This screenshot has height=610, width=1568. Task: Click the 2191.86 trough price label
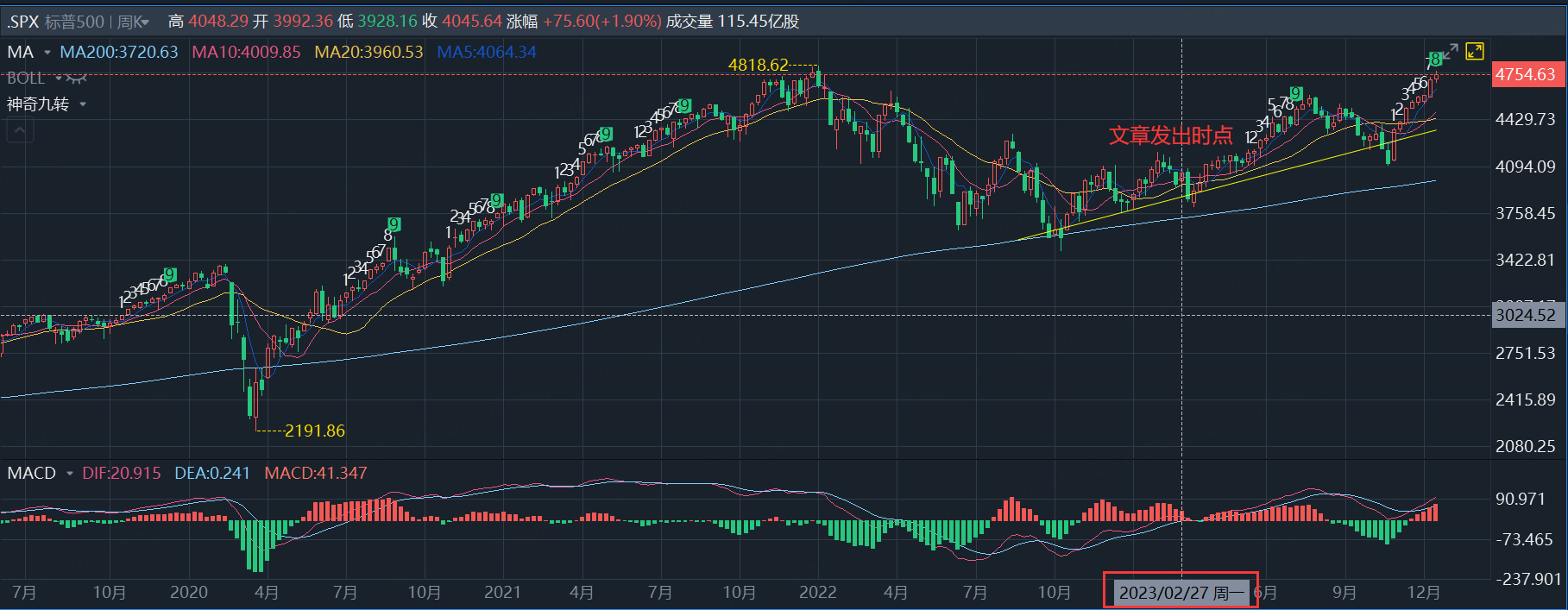click(x=315, y=431)
